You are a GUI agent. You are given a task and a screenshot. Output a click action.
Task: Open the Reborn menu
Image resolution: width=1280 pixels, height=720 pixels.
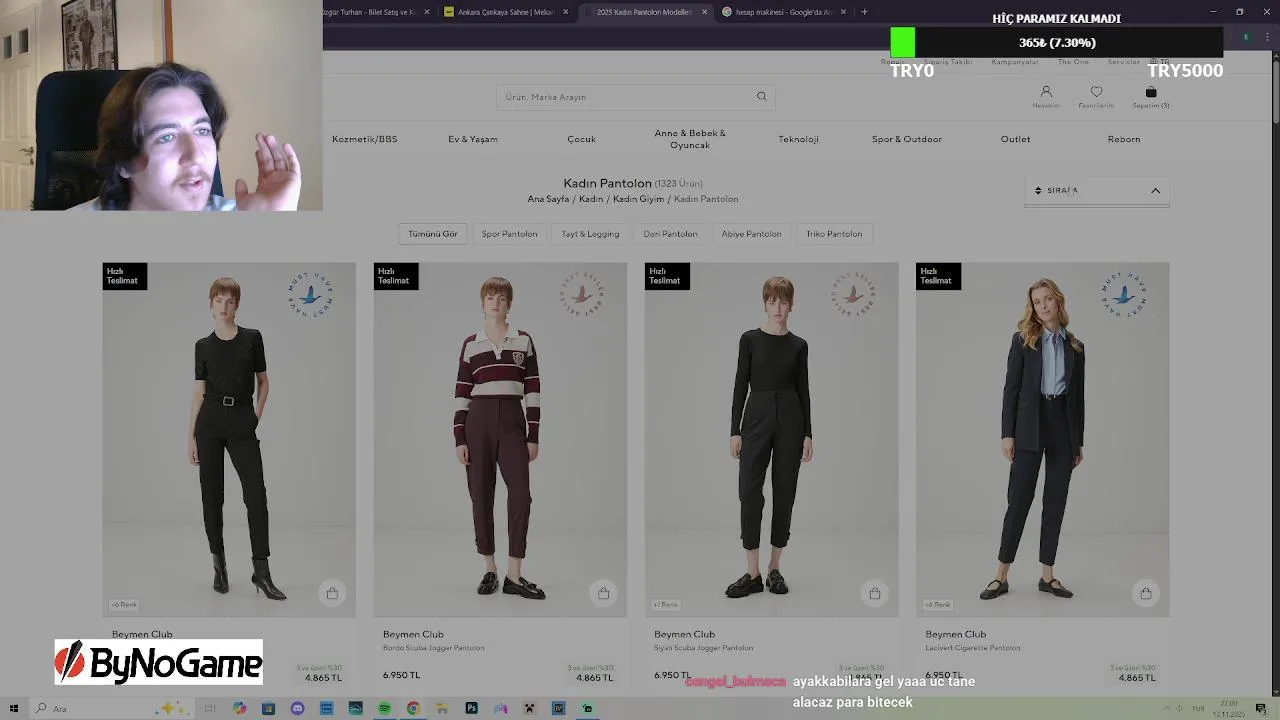pos(1124,139)
